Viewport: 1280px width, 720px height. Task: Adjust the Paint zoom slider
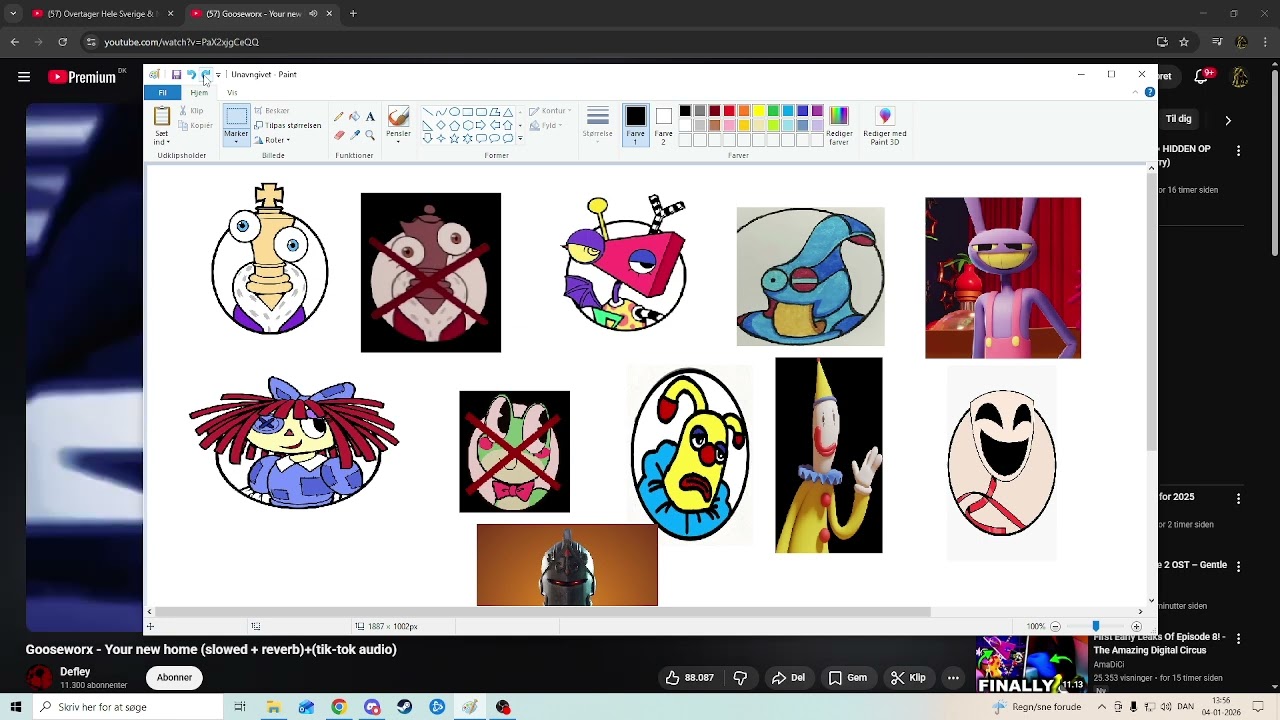pos(1096,626)
